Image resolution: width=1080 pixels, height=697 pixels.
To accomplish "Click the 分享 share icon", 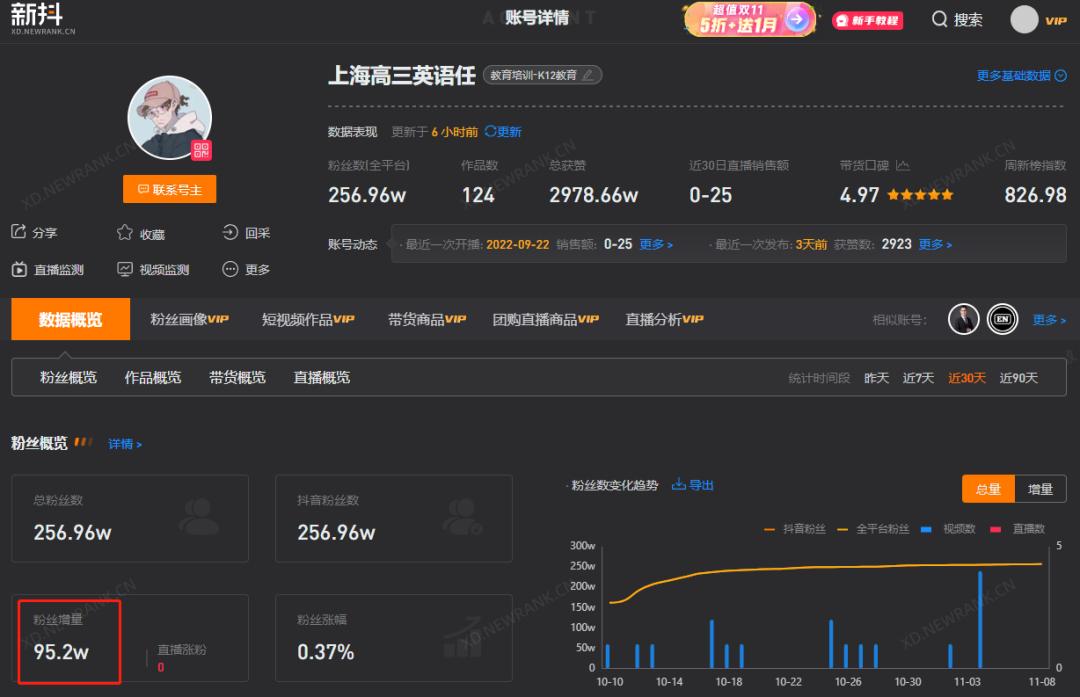I will (x=17, y=232).
